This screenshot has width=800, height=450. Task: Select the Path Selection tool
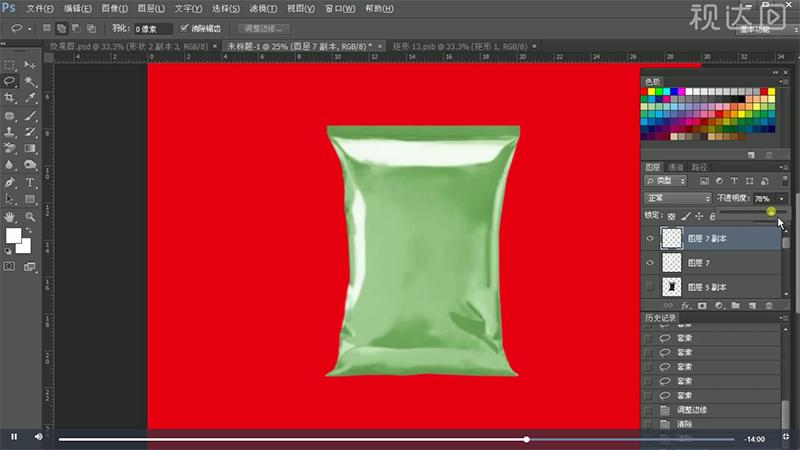point(10,199)
